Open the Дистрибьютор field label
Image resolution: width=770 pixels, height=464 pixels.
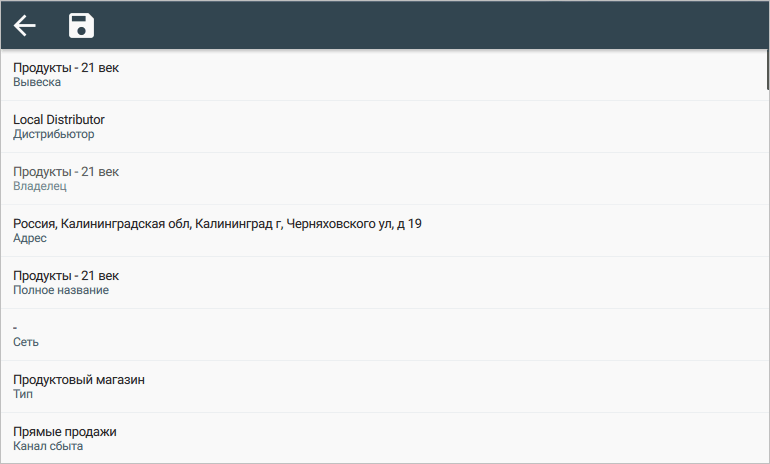coord(54,134)
